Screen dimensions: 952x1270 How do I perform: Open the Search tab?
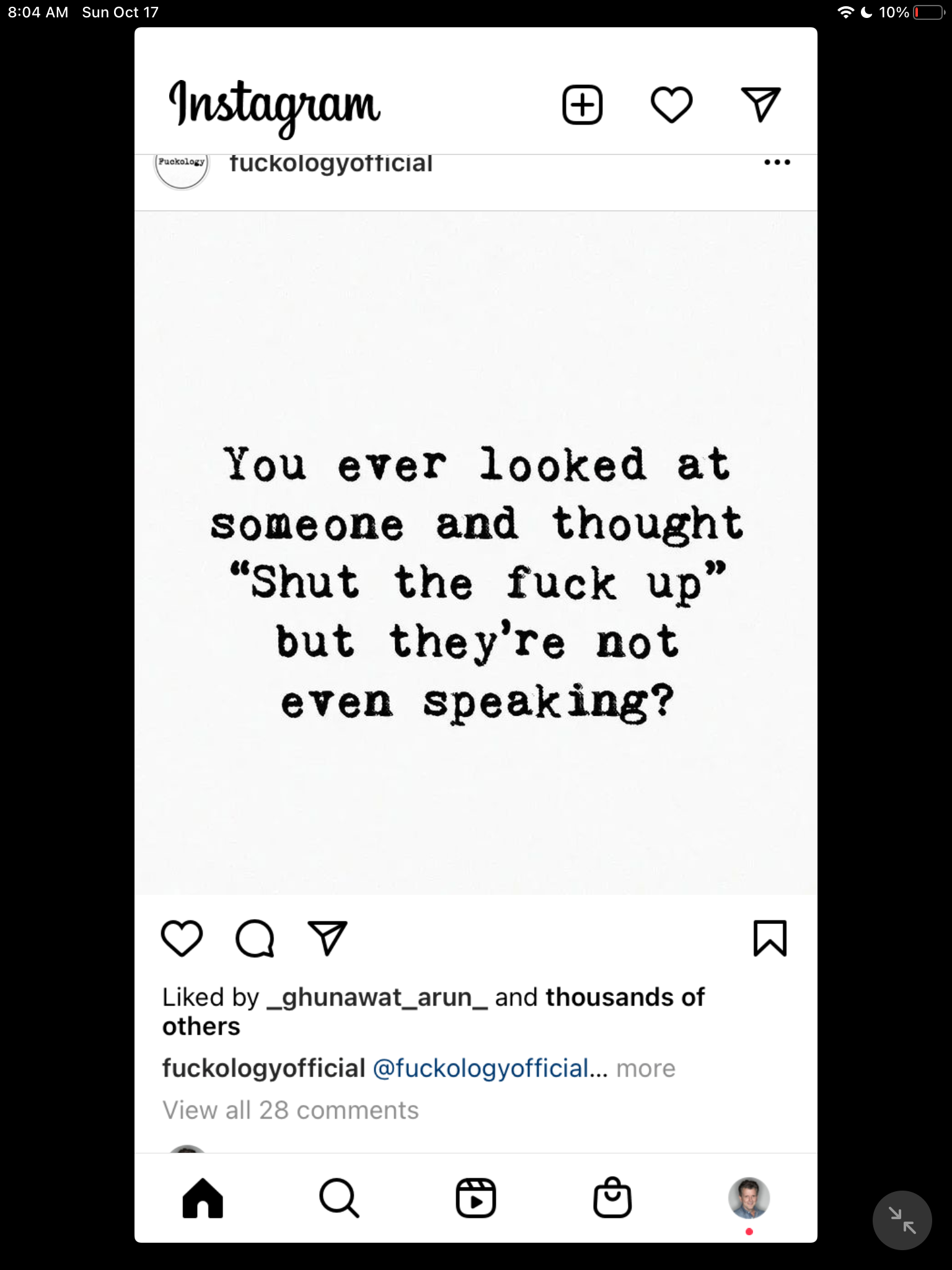(x=339, y=1198)
